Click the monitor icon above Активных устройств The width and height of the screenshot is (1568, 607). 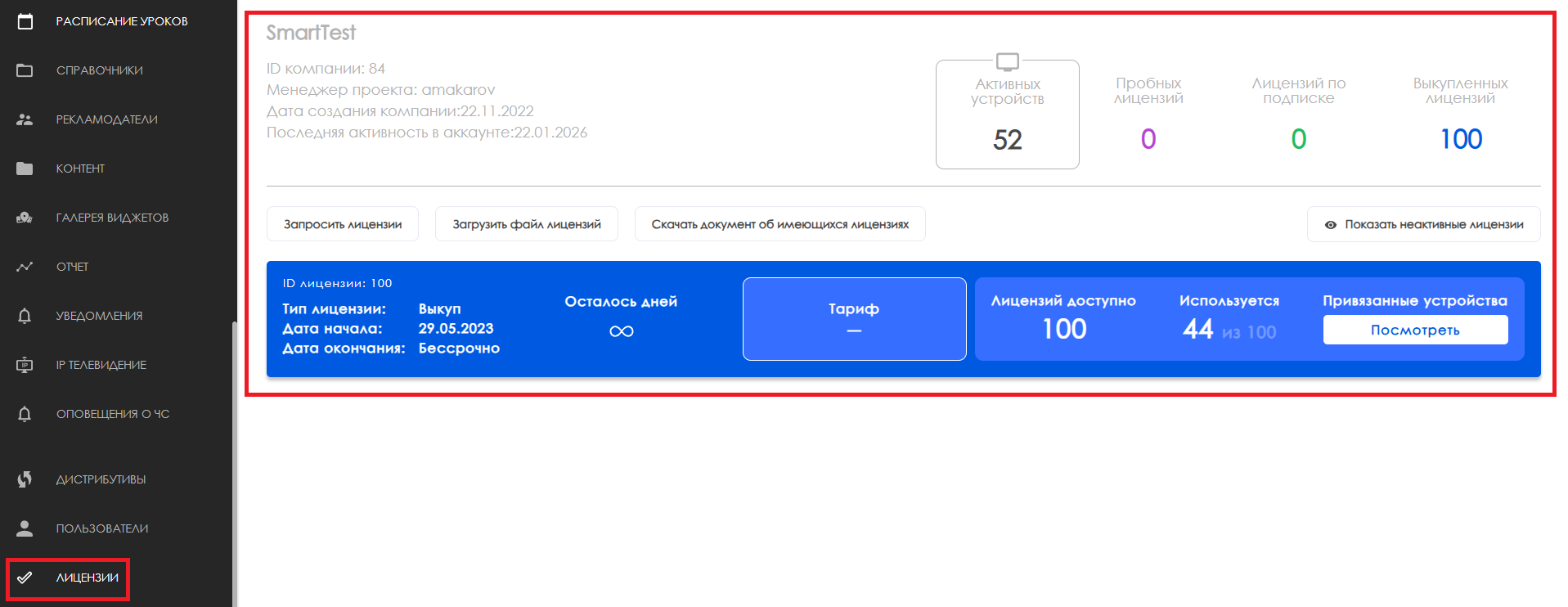coord(1008,61)
